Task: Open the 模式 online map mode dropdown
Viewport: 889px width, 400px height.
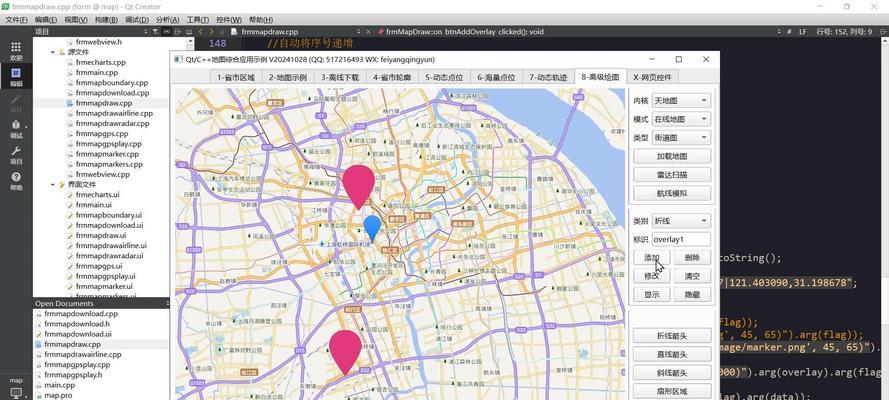Action: (x=681, y=119)
